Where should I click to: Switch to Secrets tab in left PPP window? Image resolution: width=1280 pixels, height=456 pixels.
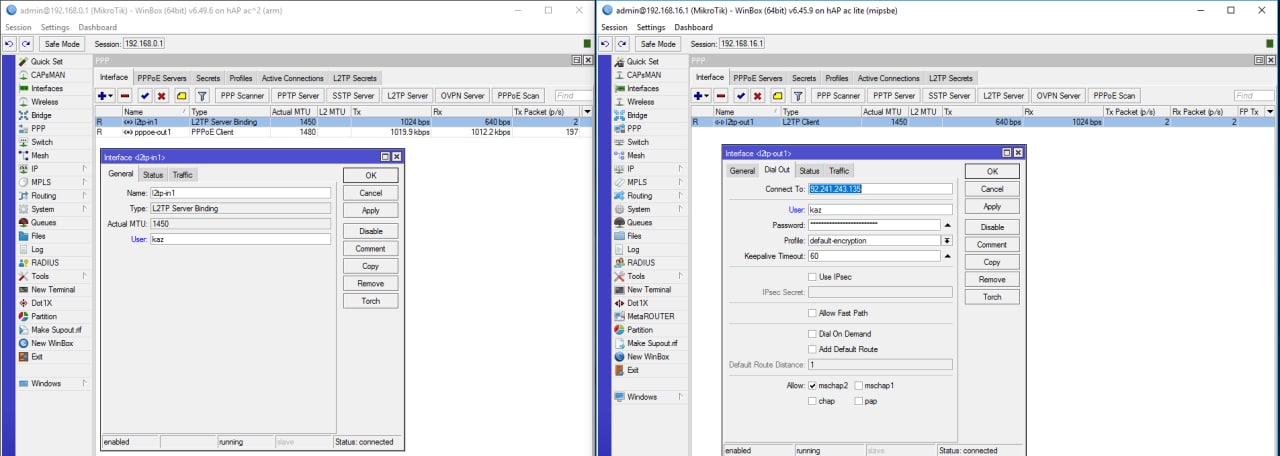[x=208, y=78]
